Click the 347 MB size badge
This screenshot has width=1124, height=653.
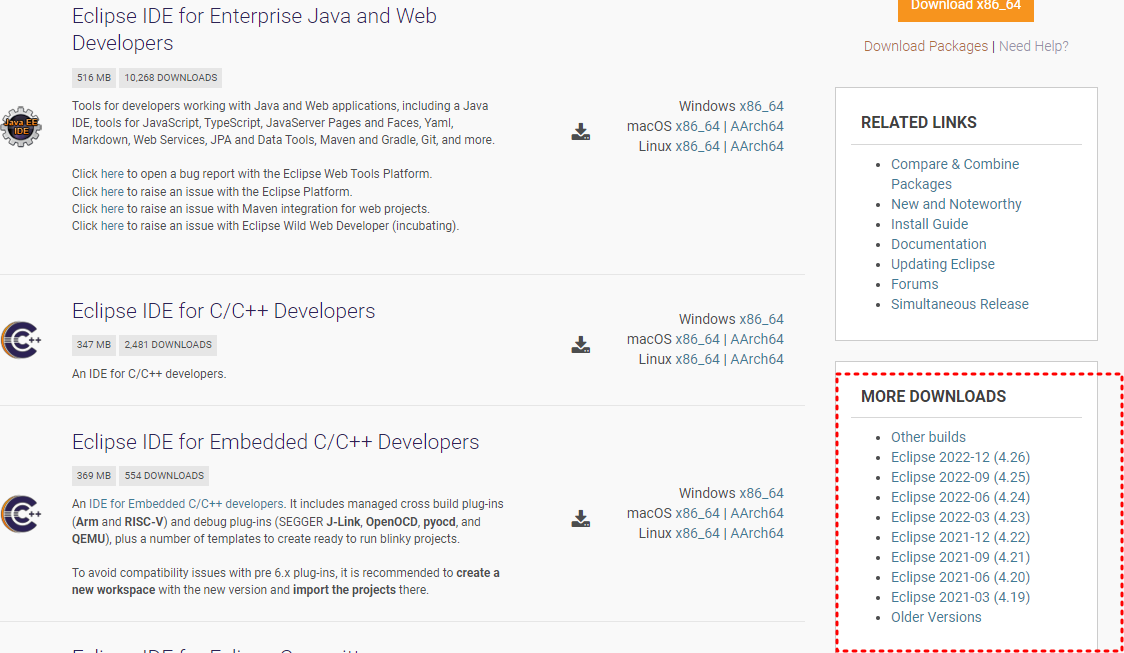pyautogui.click(x=94, y=345)
